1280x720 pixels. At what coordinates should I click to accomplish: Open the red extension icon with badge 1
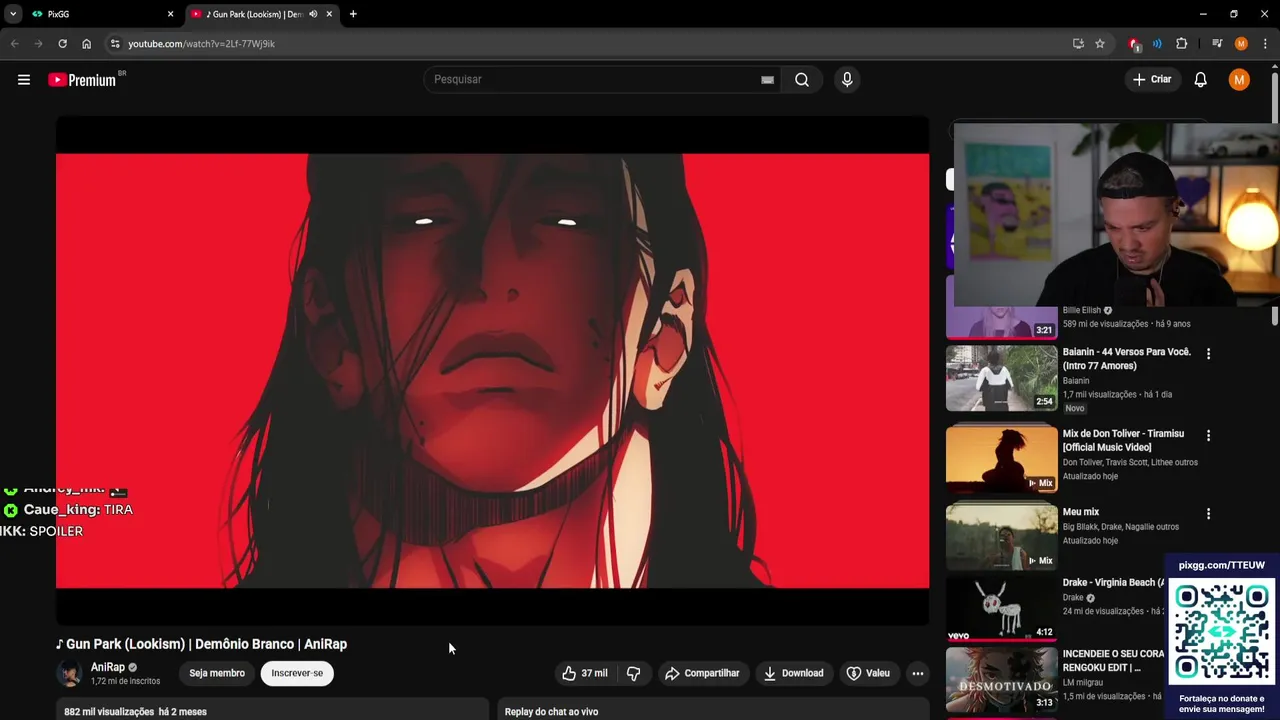click(1134, 44)
